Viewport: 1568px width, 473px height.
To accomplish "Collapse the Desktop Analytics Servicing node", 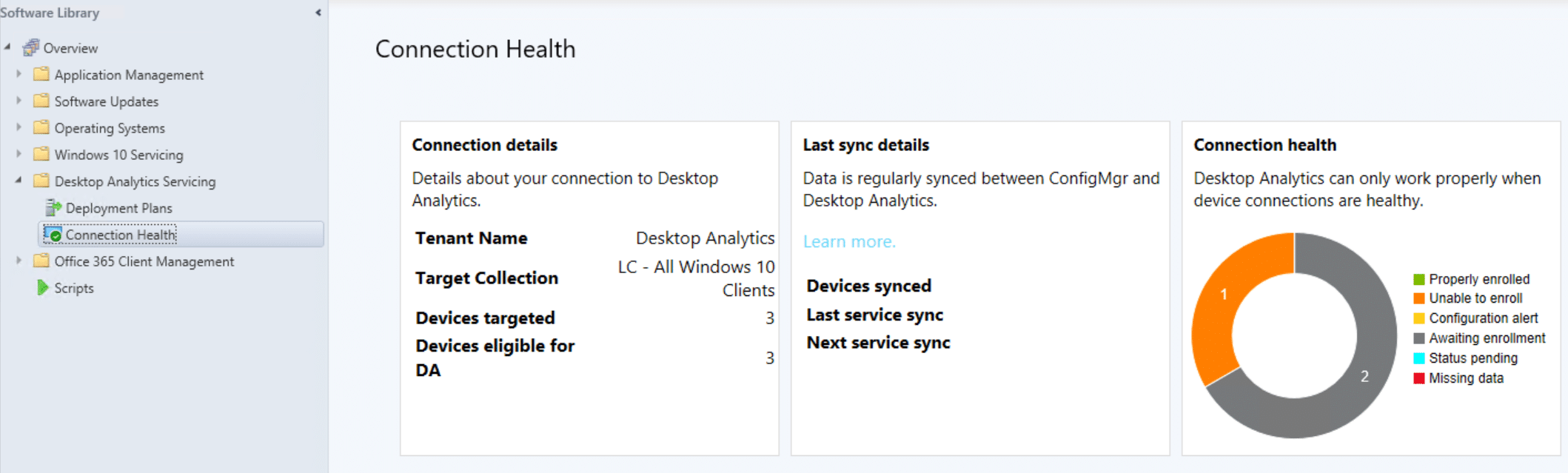I will (x=19, y=180).
